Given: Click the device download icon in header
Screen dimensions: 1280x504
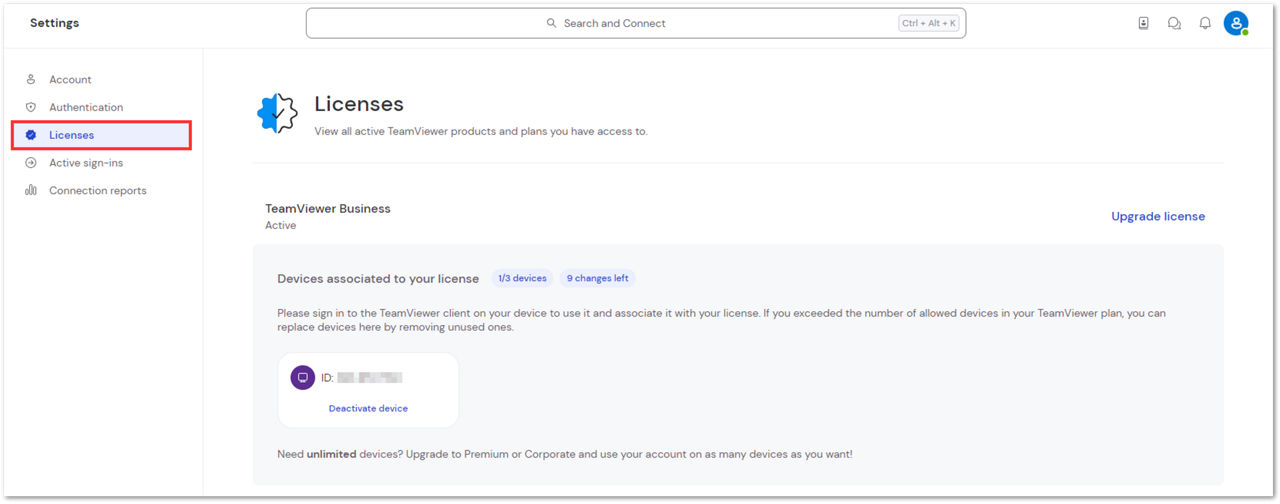Looking at the screenshot, I should click(1143, 23).
